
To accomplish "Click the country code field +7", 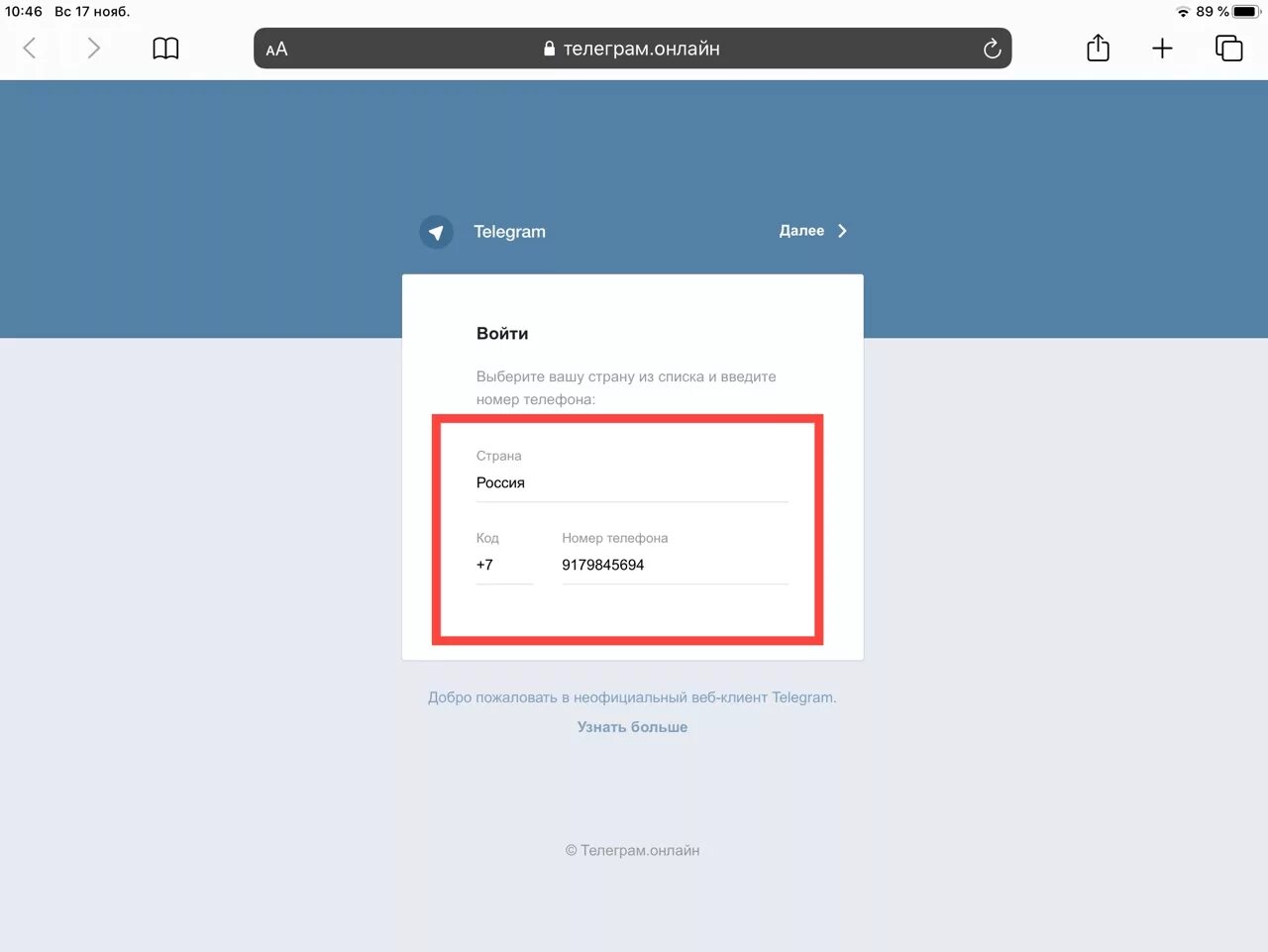I will pyautogui.click(x=504, y=565).
